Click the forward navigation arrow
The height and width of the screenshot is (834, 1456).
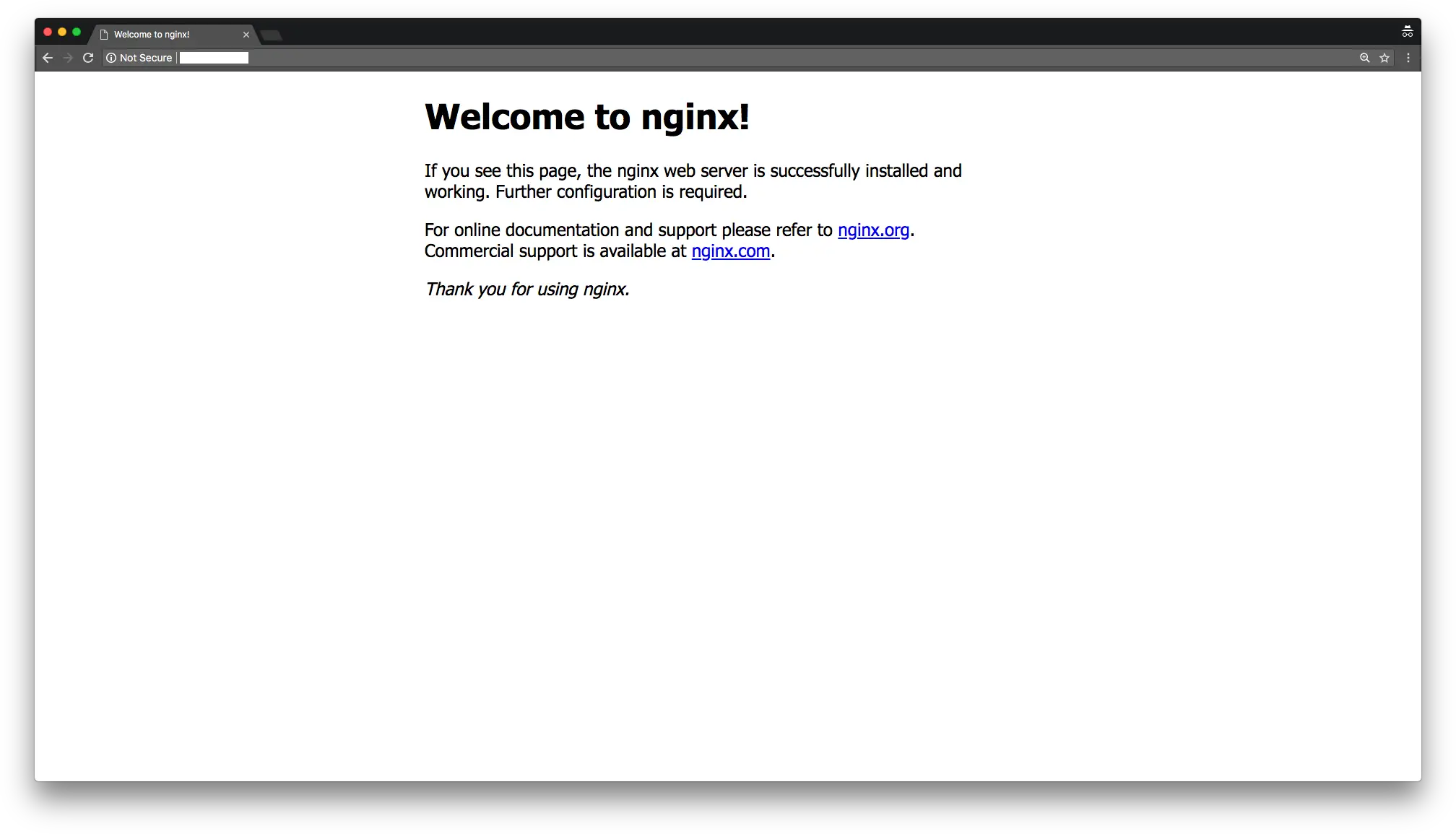[x=68, y=58]
